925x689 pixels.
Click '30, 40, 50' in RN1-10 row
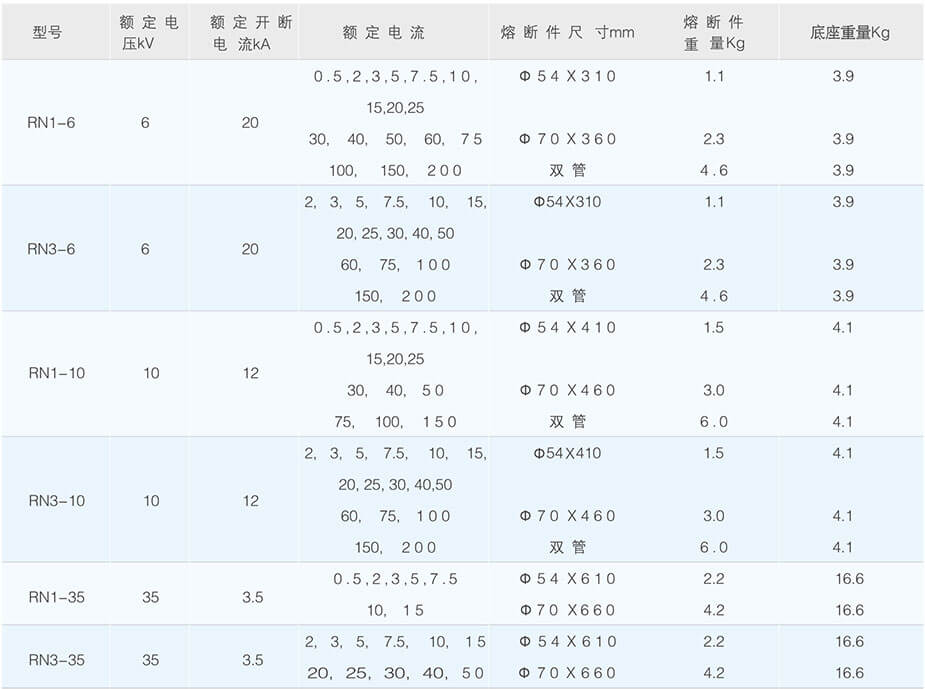click(395, 391)
